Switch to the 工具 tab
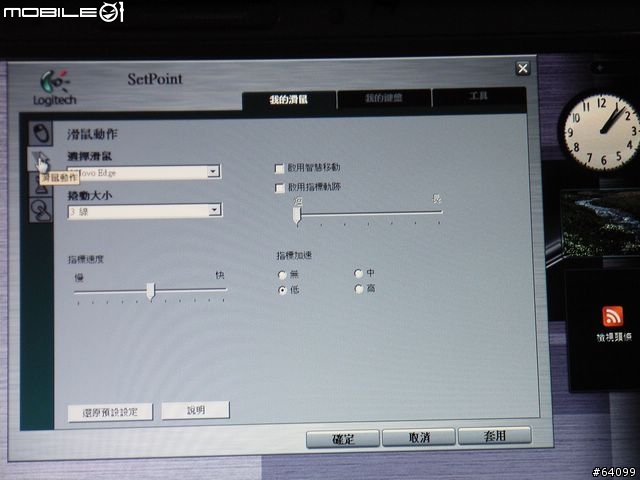The height and width of the screenshot is (480, 640). tap(478, 96)
